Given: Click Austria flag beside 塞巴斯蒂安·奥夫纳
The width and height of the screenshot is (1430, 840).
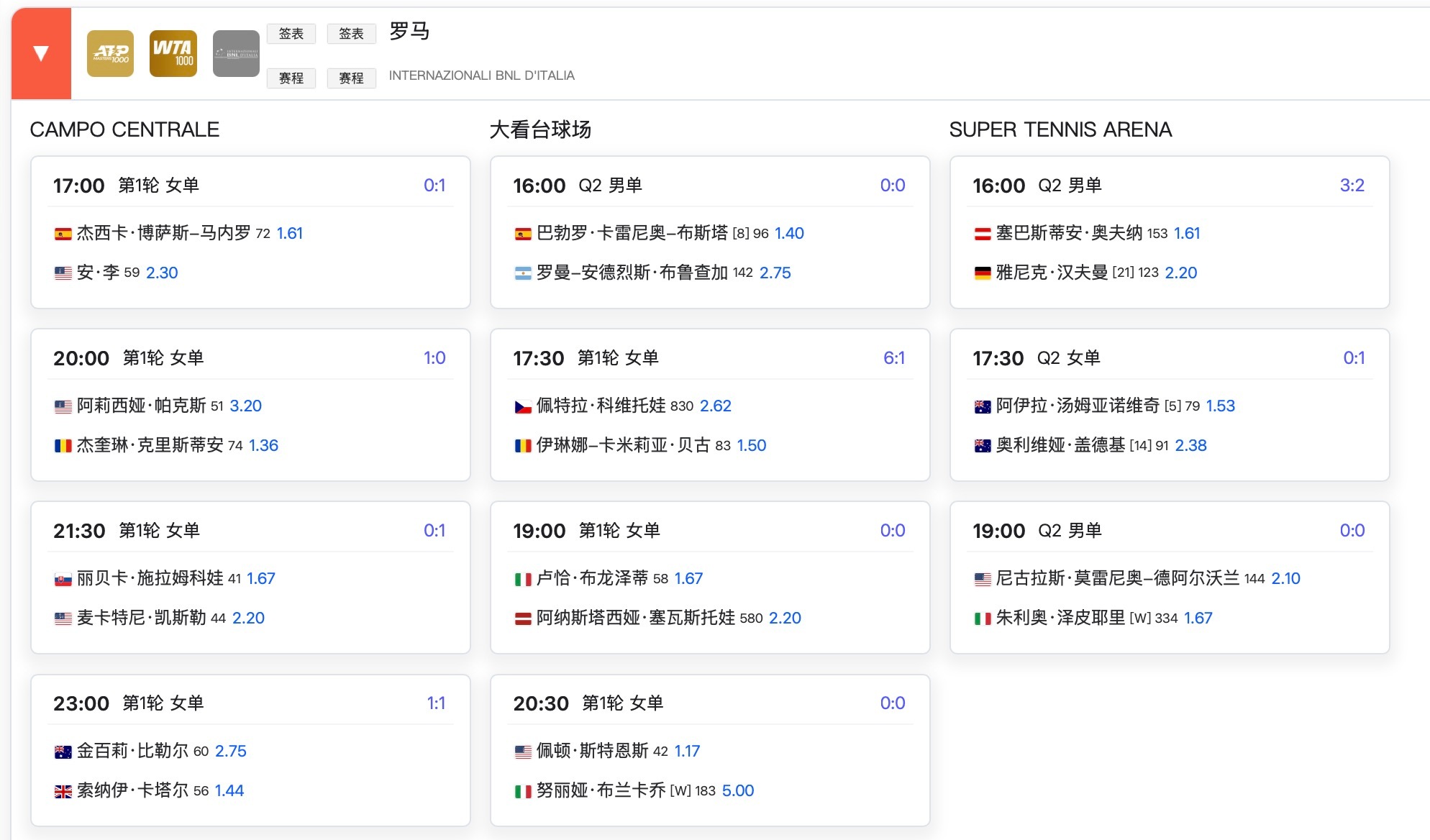Looking at the screenshot, I should (983, 234).
